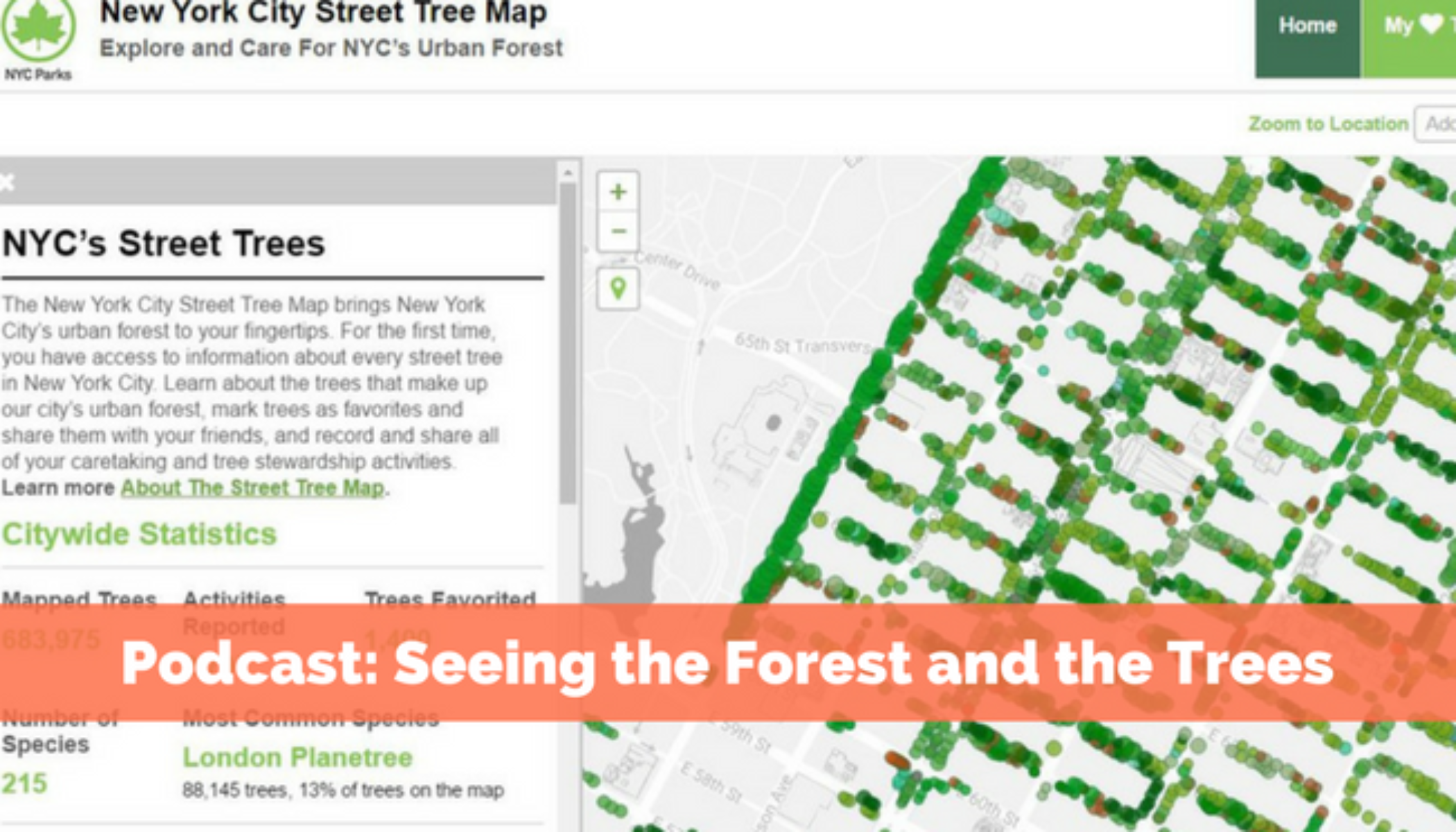Click the 215 species count
Viewport: 1456px width, 832px height.
pyautogui.click(x=24, y=784)
